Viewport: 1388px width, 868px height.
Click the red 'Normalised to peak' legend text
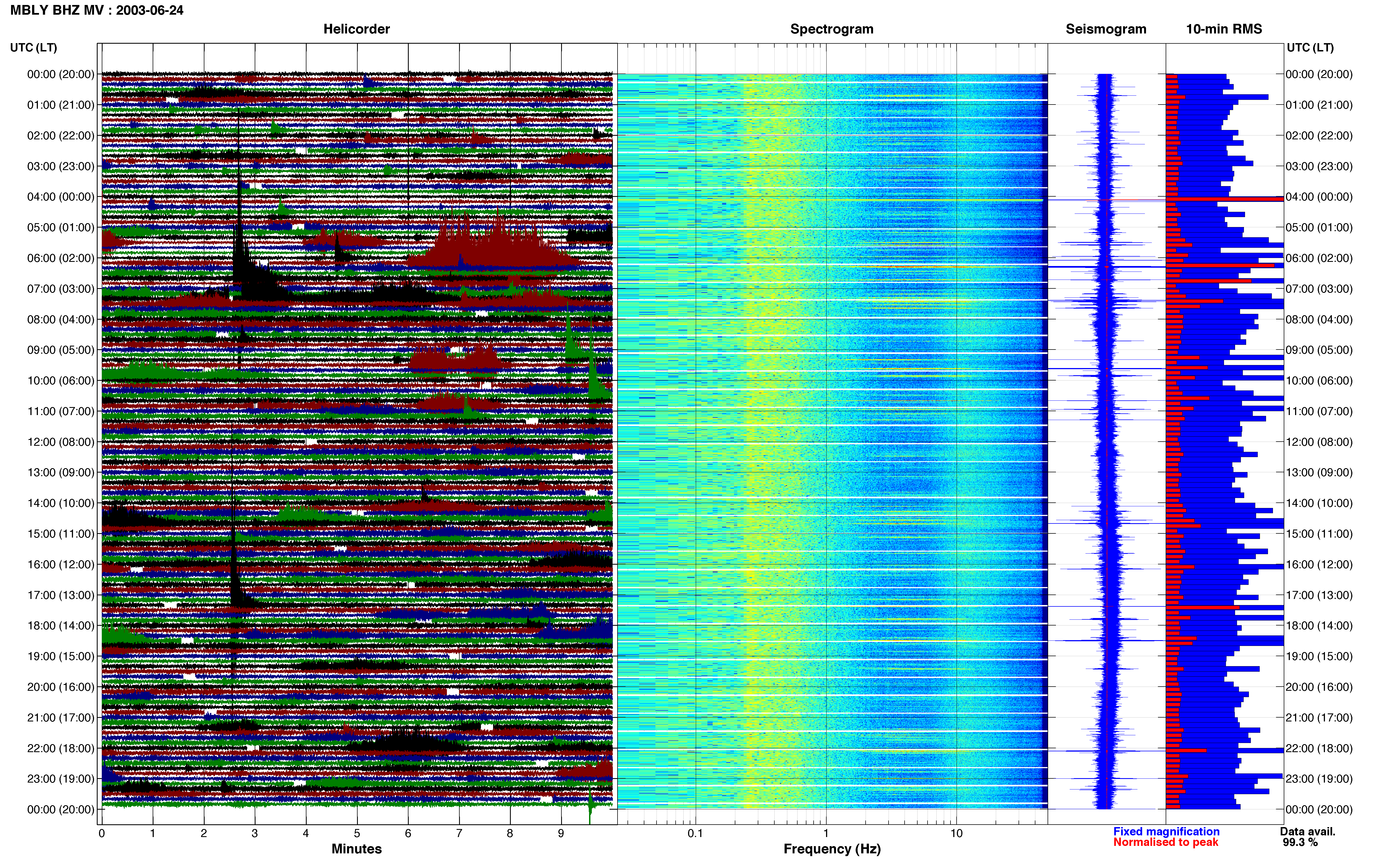pyautogui.click(x=1165, y=842)
